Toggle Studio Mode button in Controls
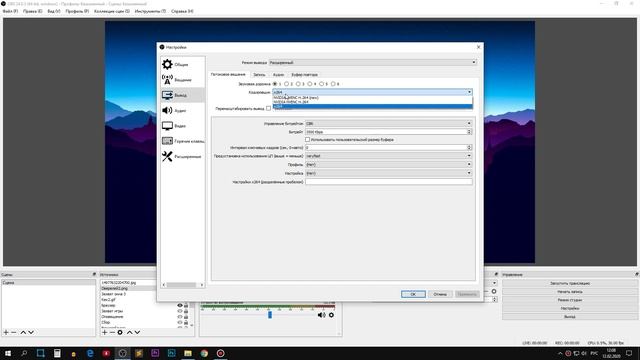The width and height of the screenshot is (640, 360). pyautogui.click(x=570, y=300)
